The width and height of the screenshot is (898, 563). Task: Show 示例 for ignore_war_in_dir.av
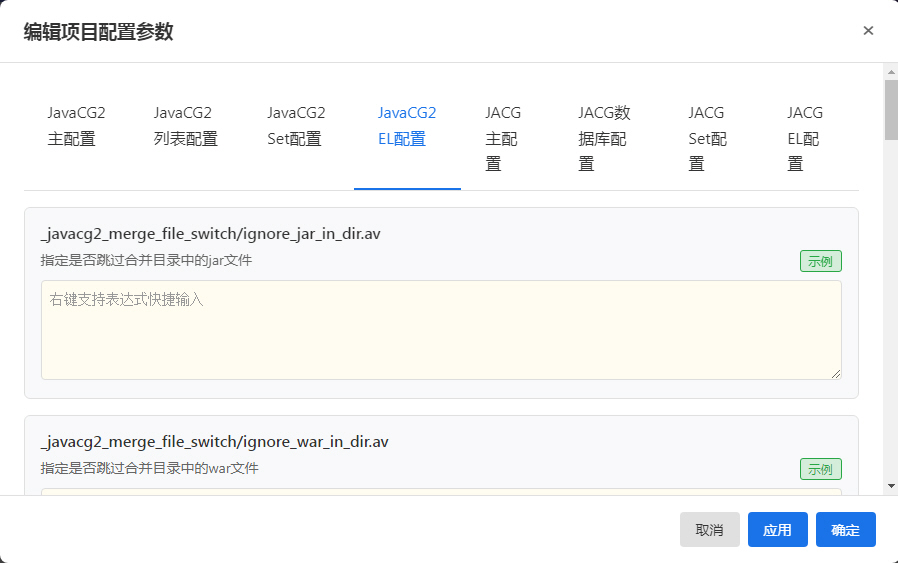point(821,469)
